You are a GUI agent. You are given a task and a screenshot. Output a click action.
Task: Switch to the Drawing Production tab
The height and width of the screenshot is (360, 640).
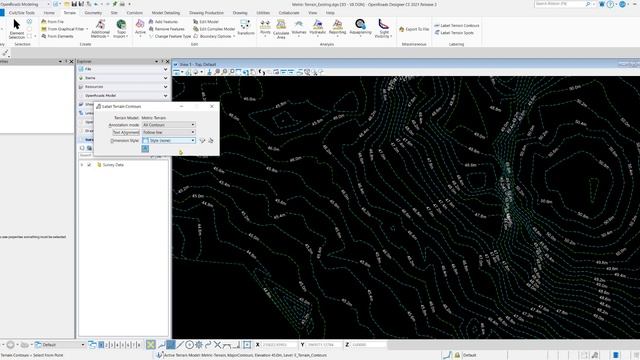click(206, 13)
